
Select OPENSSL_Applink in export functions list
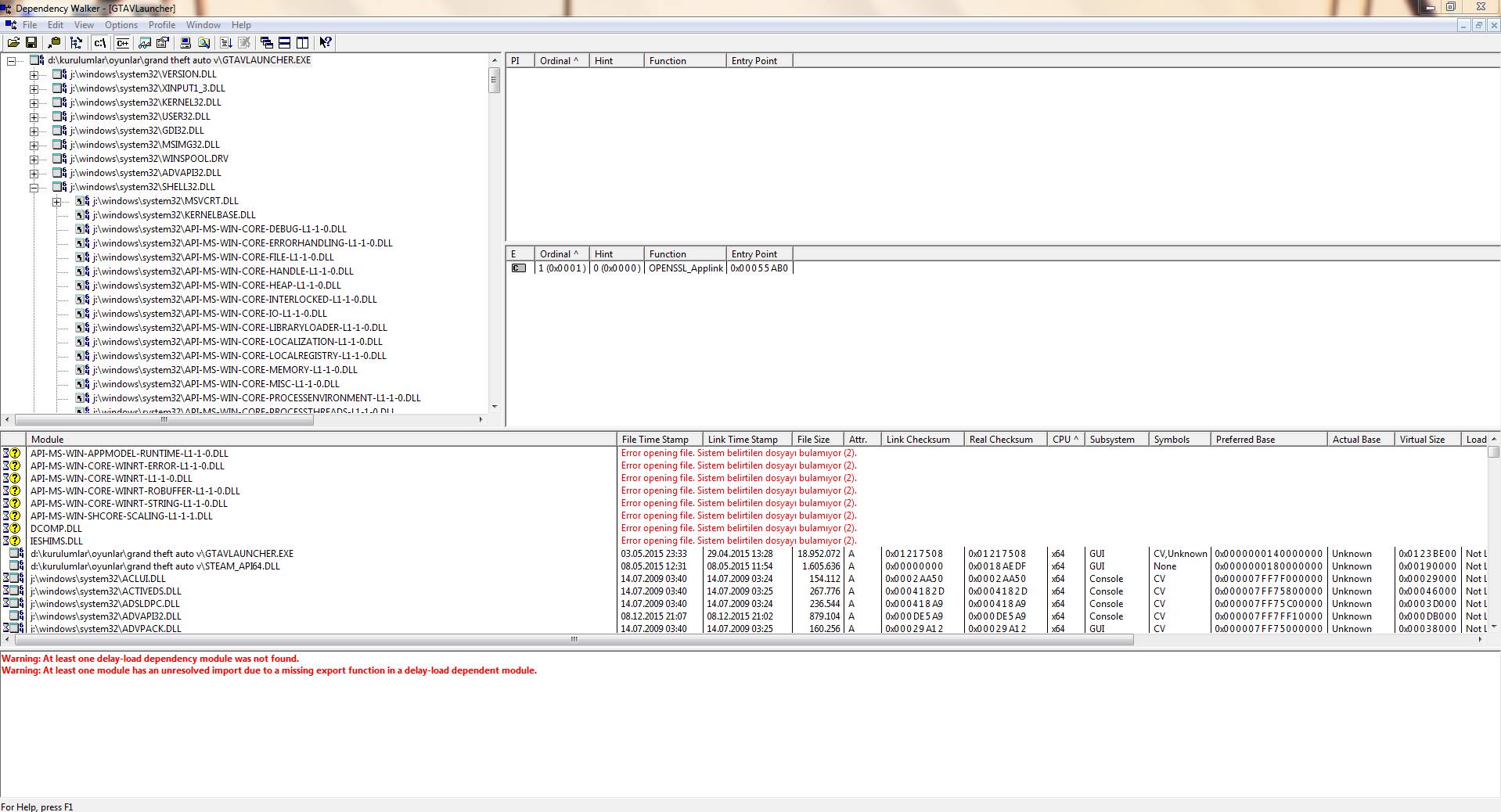tap(686, 268)
